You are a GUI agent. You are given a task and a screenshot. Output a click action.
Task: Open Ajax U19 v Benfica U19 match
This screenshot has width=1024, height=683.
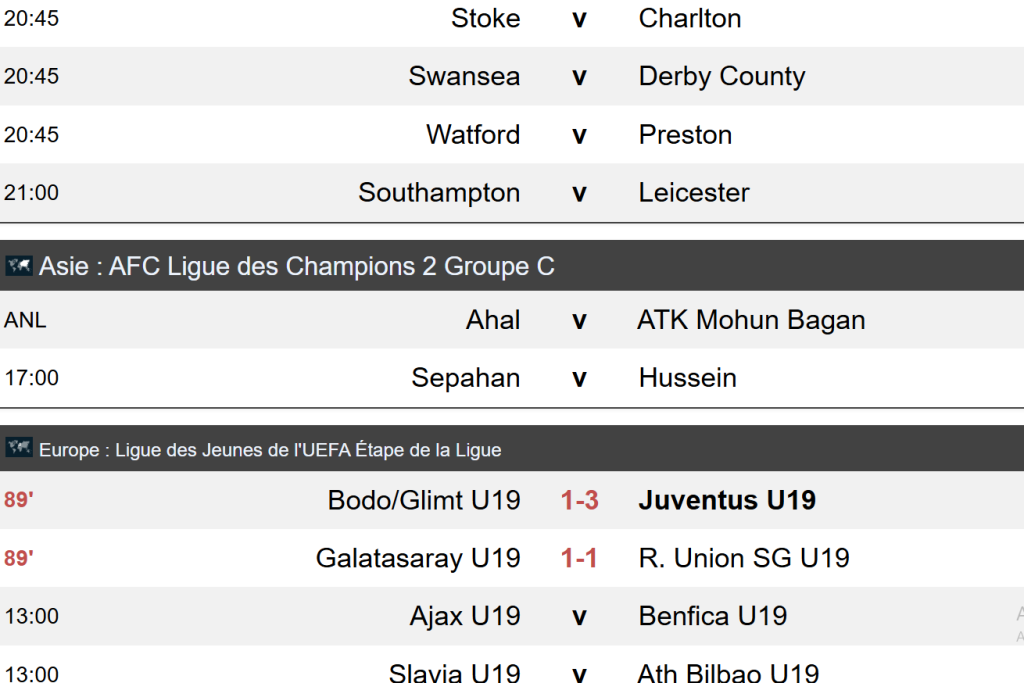tap(578, 616)
